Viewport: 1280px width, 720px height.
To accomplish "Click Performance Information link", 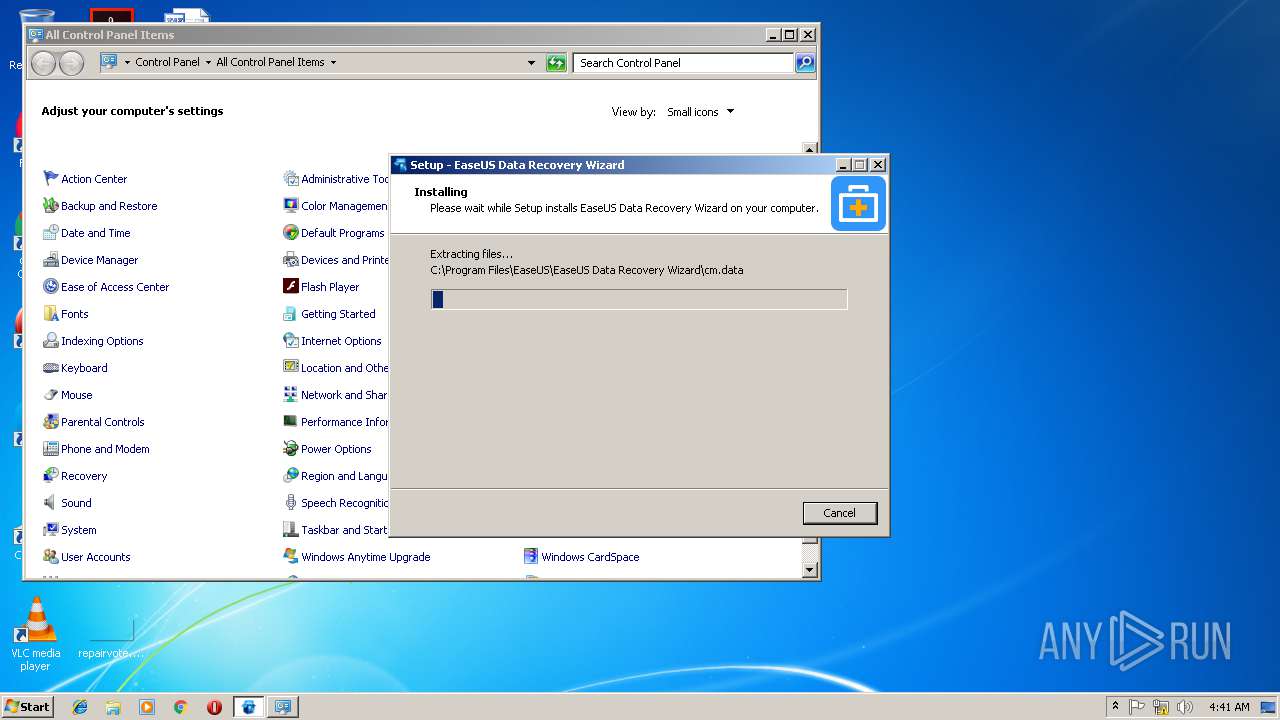I will tap(344, 422).
